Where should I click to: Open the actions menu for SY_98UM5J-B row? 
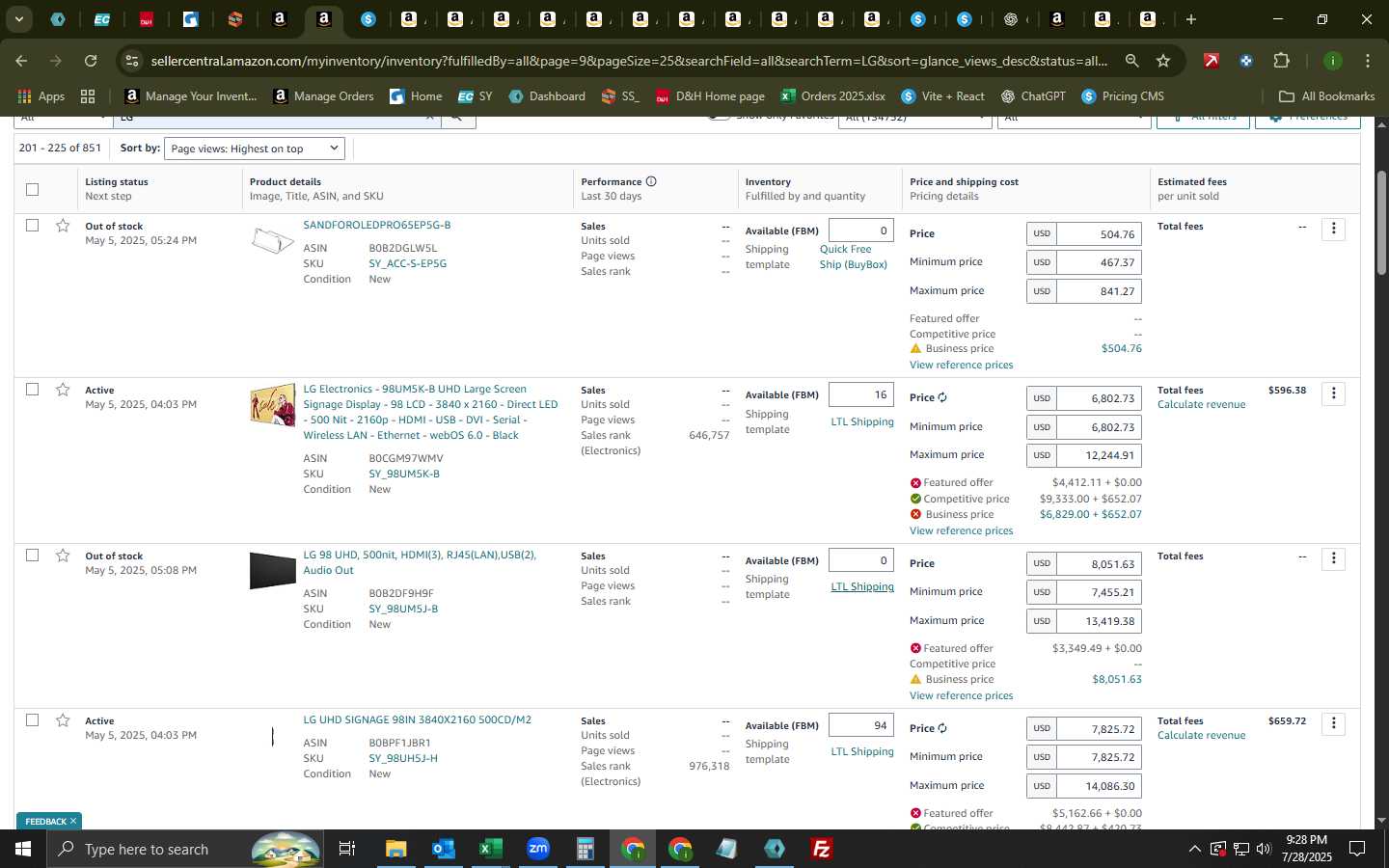[1333, 558]
